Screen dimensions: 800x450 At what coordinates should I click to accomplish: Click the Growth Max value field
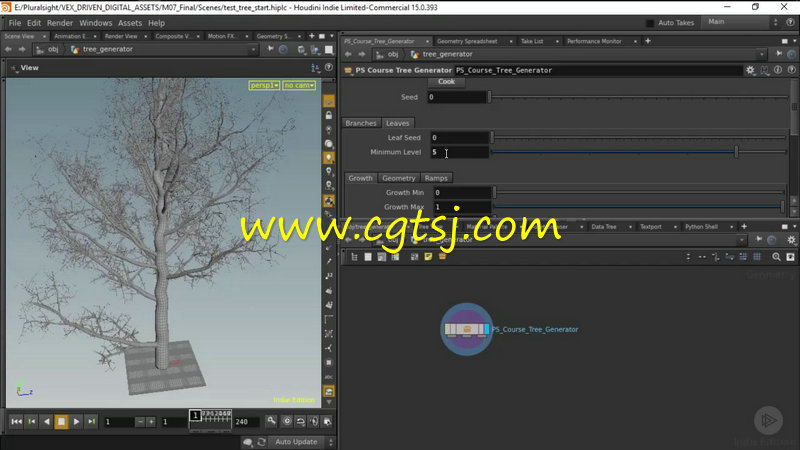tap(462, 207)
